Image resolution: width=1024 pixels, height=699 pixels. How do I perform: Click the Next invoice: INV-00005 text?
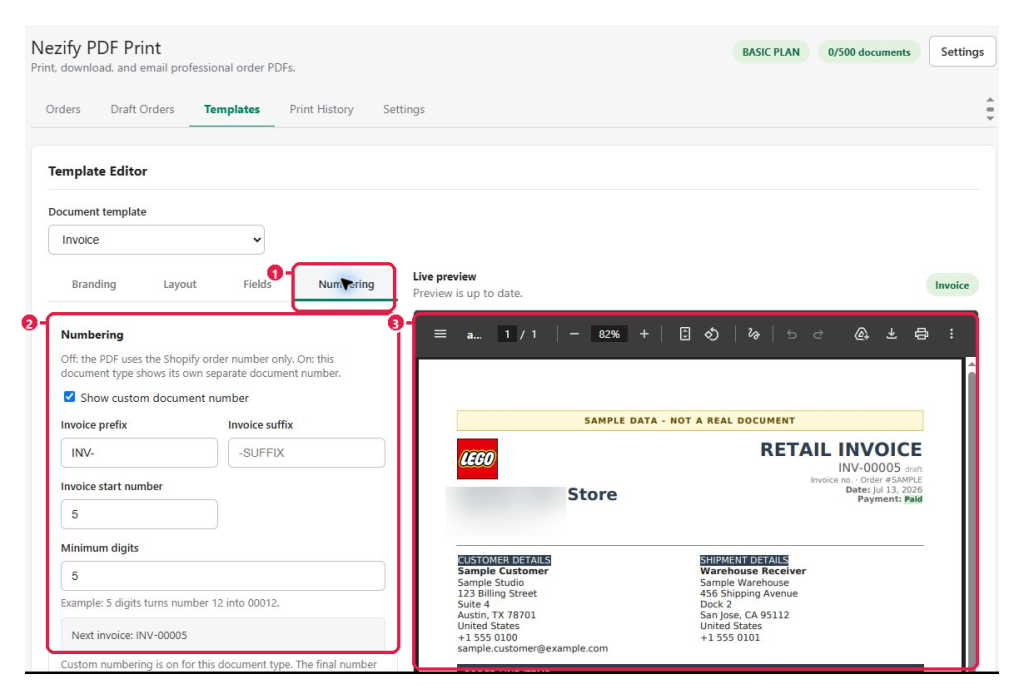[x=129, y=635]
